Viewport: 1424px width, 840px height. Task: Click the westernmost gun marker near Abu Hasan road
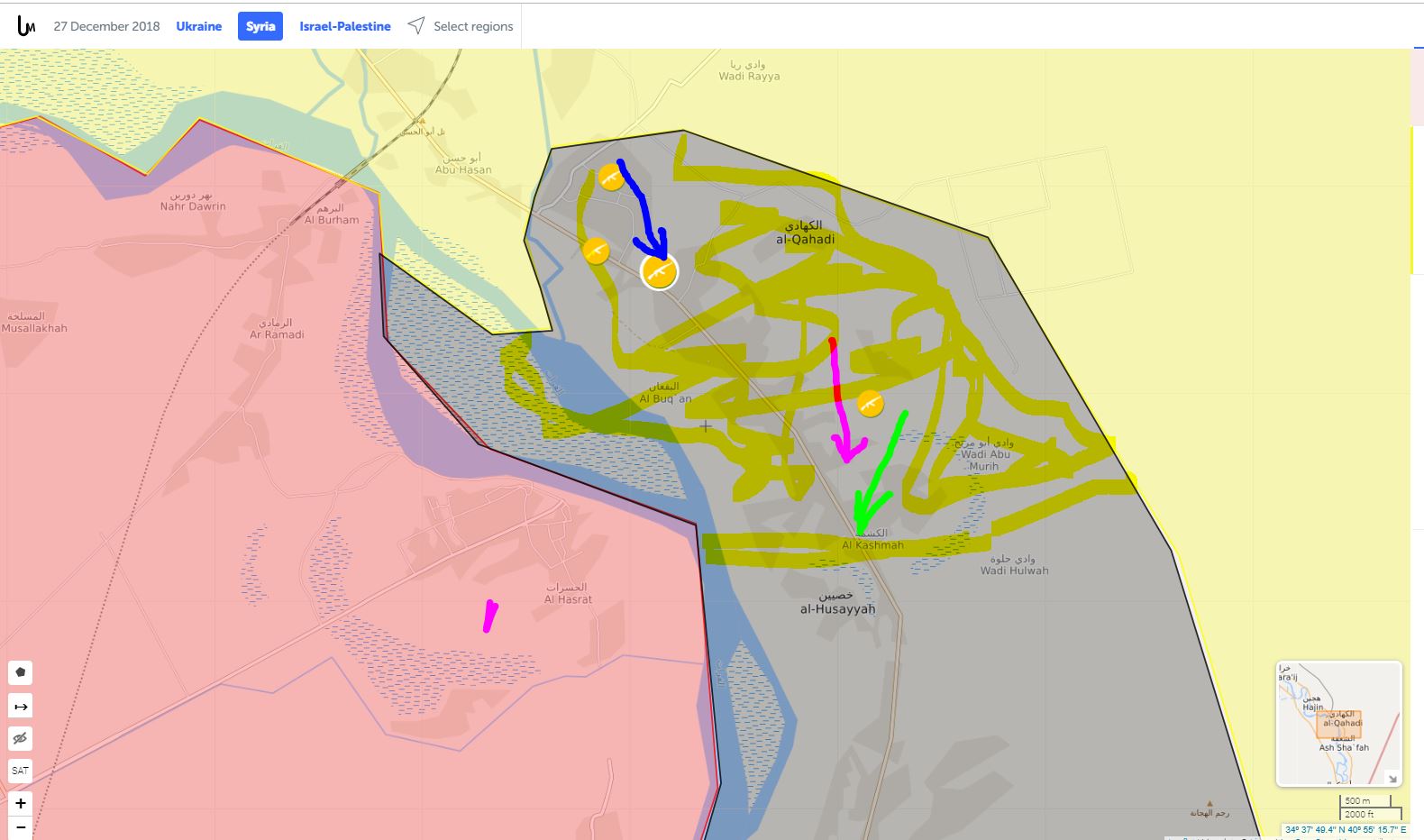[595, 251]
